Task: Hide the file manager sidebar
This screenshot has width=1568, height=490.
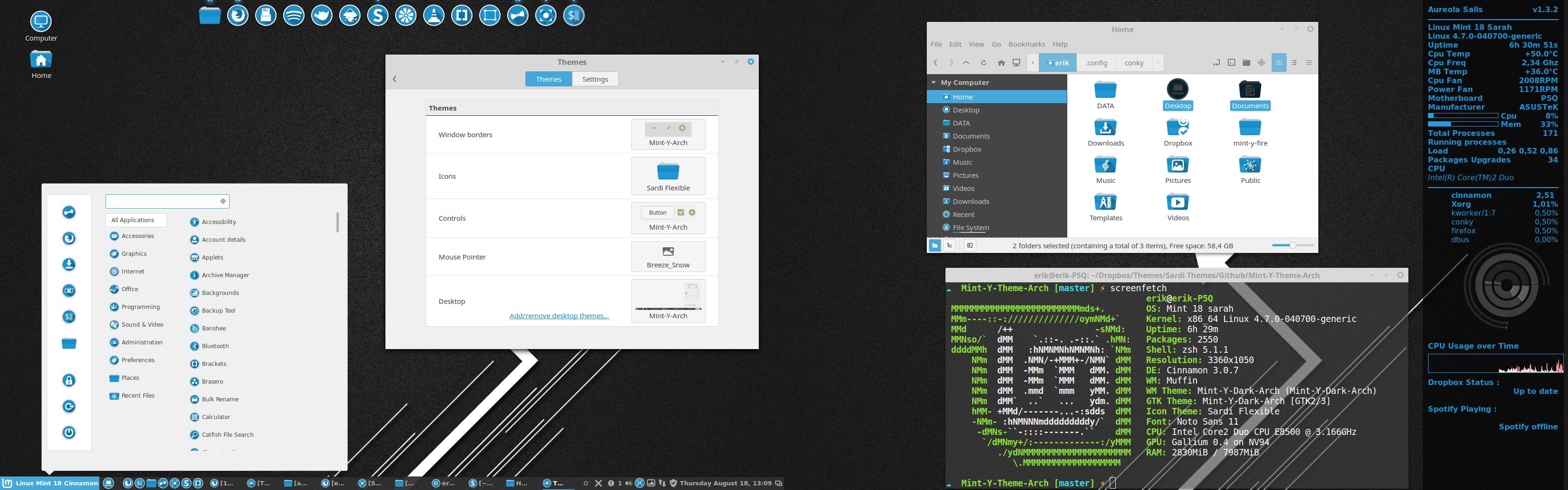Action: pyautogui.click(x=970, y=245)
